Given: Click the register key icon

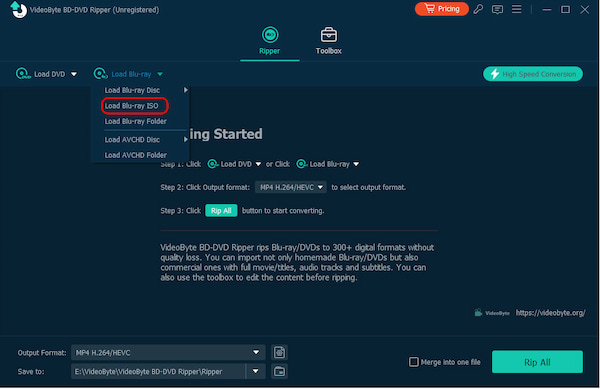Looking at the screenshot, I should click(478, 9).
